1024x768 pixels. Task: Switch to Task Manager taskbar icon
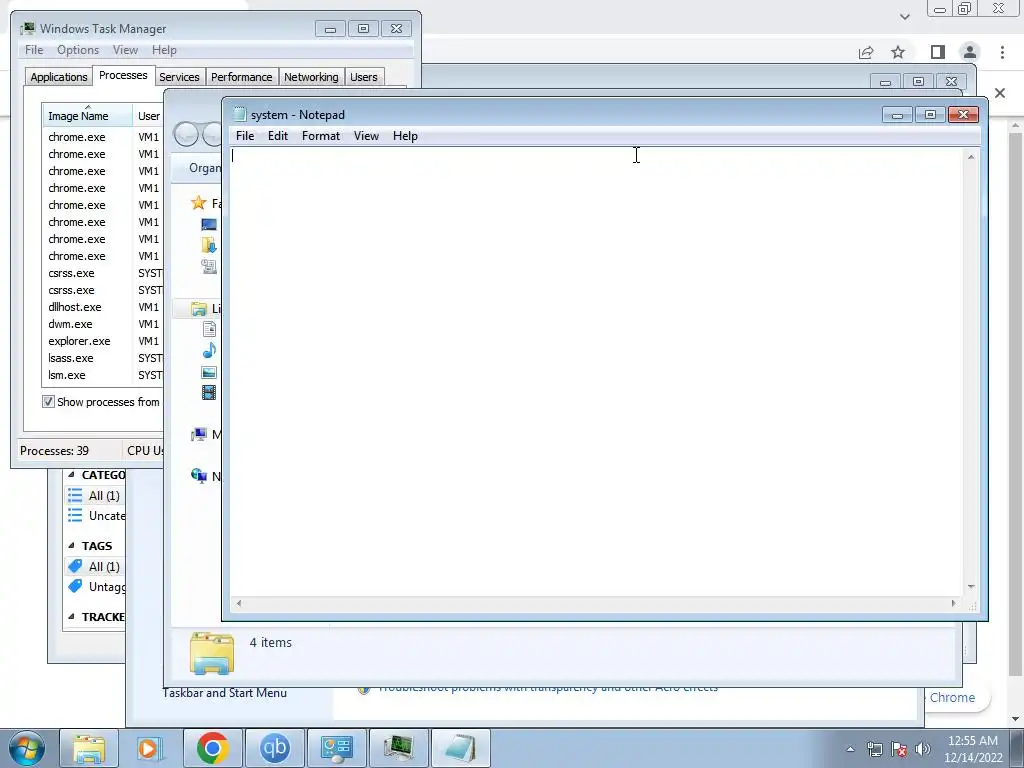point(398,748)
